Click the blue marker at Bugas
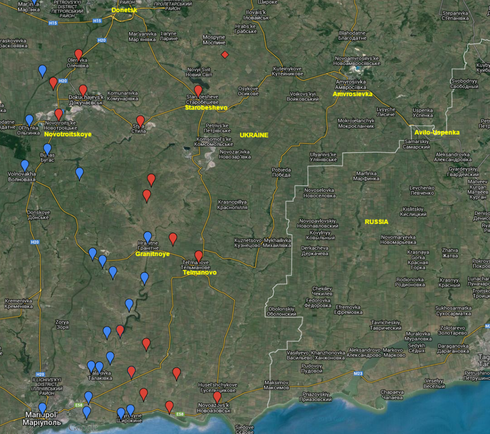Viewport: 490px width, 434px height. pos(47,150)
